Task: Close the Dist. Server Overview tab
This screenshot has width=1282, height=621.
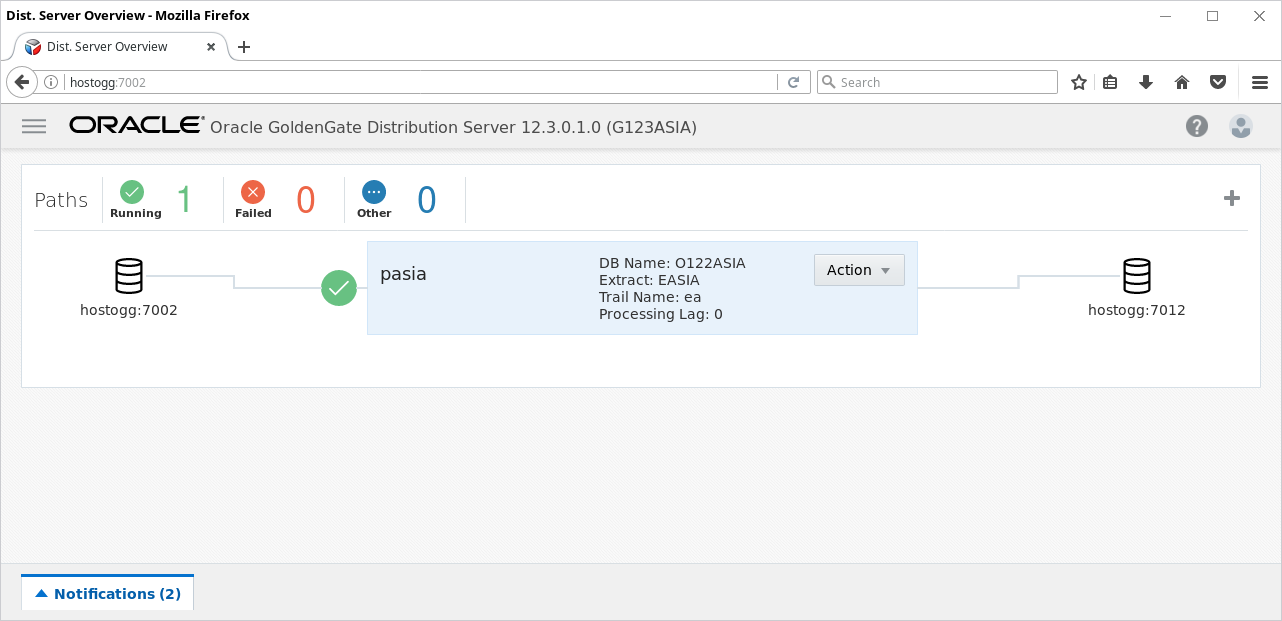Action: 211,47
